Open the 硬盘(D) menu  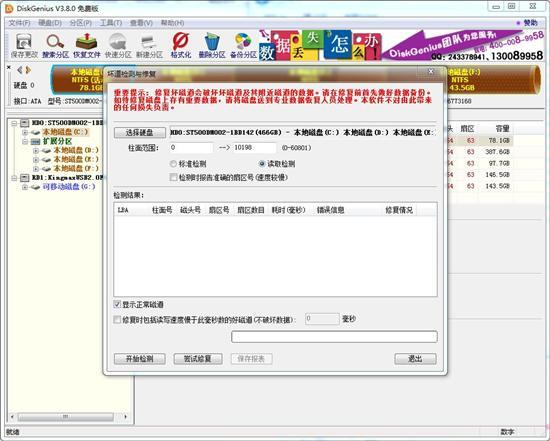[50, 23]
